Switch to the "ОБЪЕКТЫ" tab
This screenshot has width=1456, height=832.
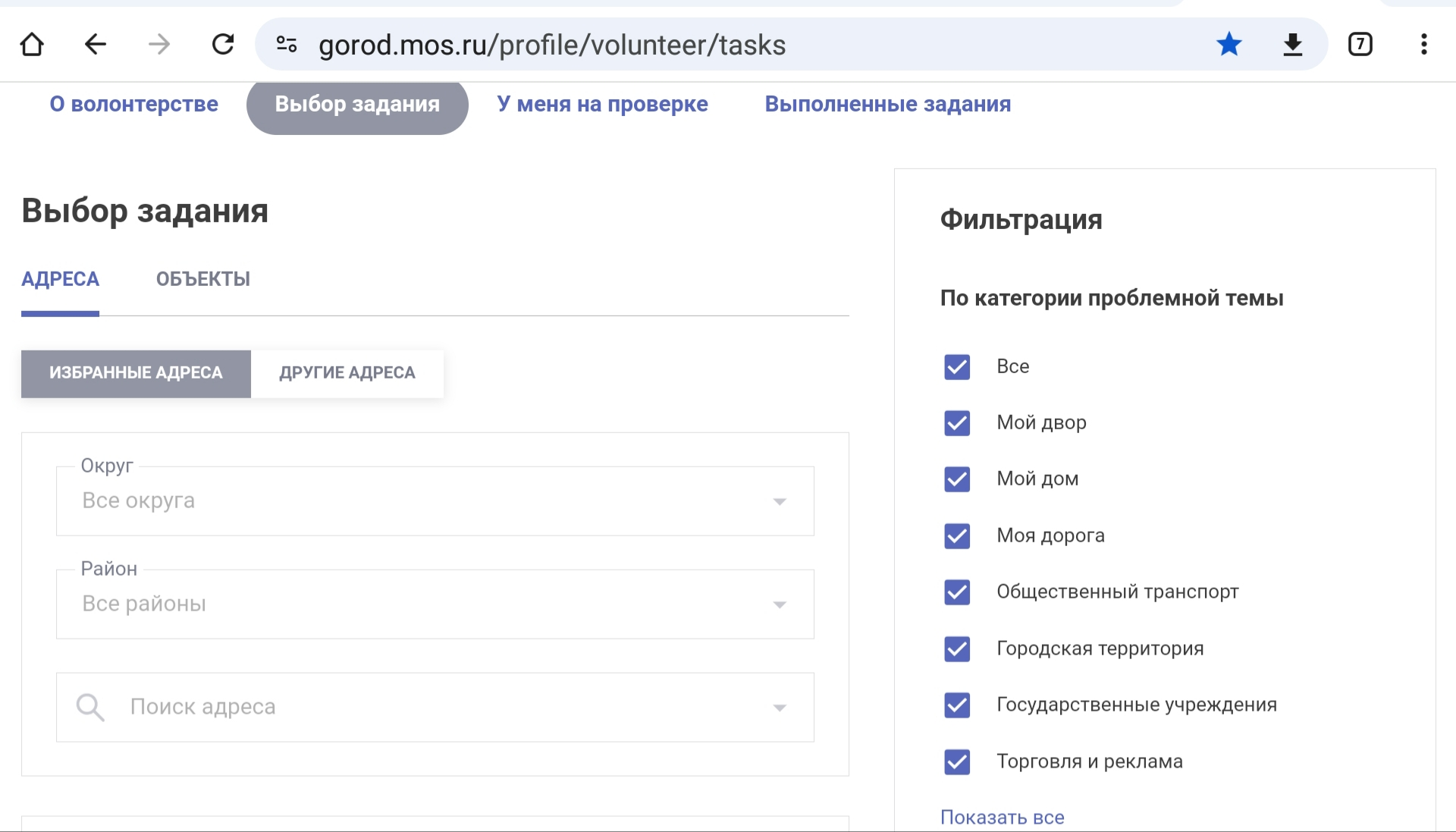click(203, 279)
